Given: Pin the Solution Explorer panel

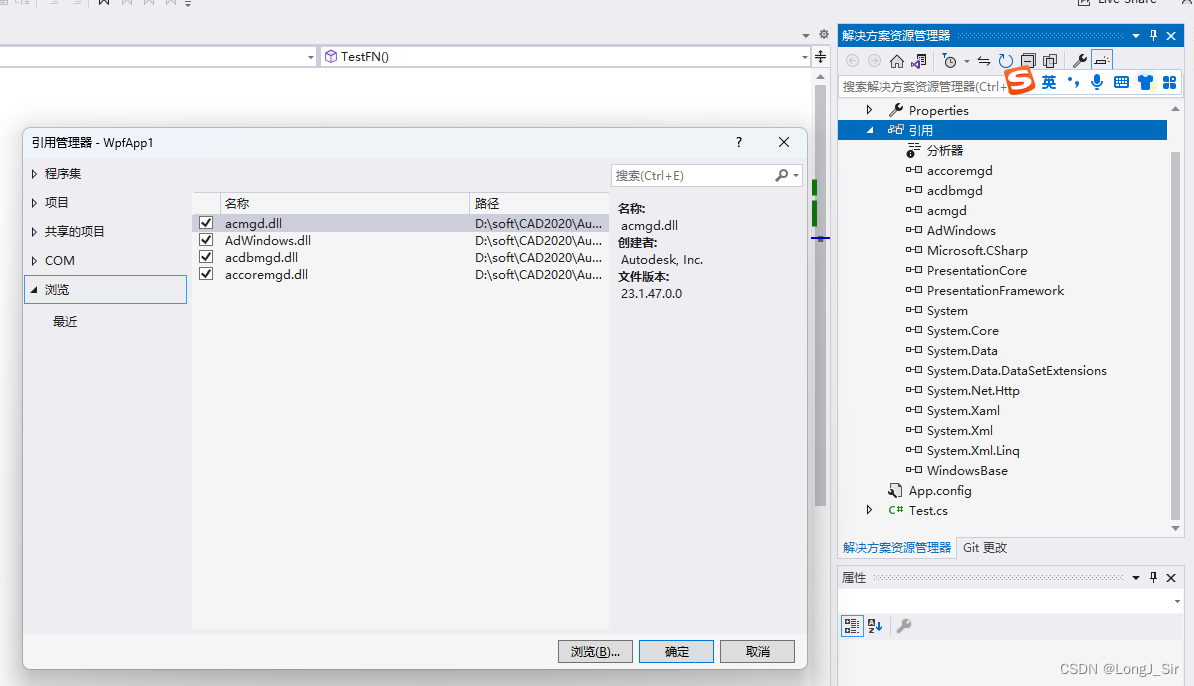Looking at the screenshot, I should 1154,36.
